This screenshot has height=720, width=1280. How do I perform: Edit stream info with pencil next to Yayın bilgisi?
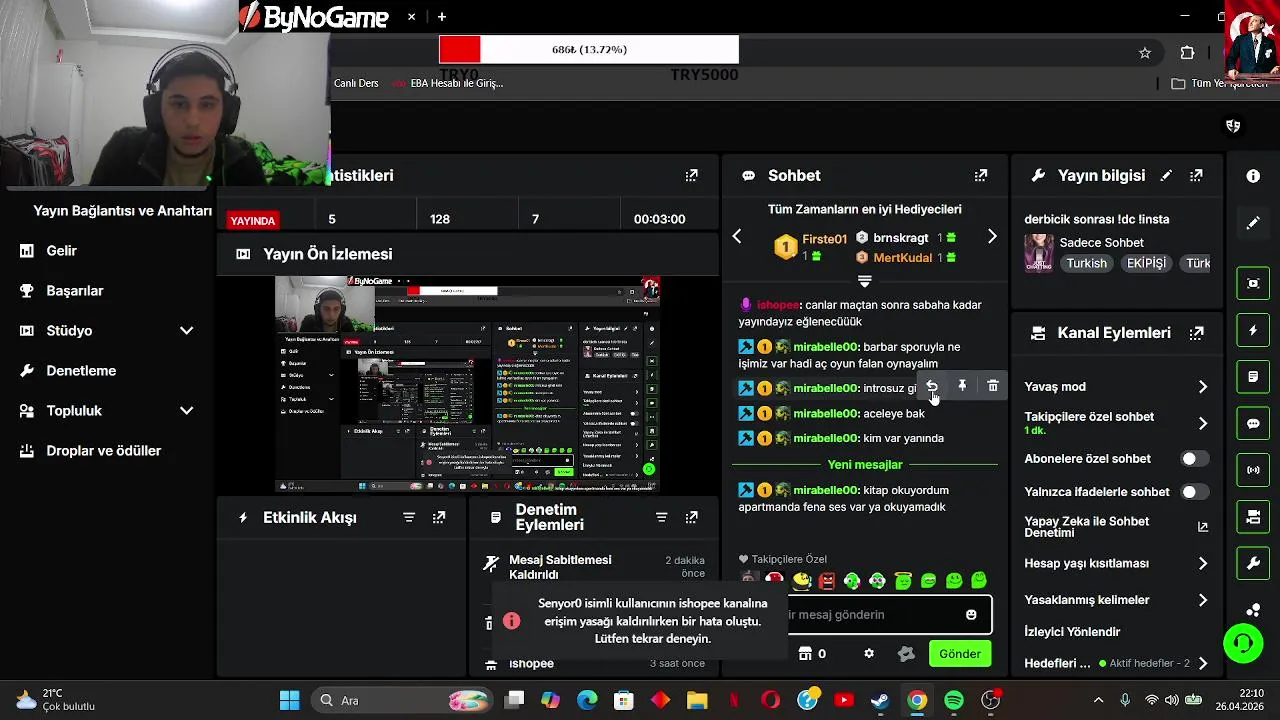click(1166, 175)
